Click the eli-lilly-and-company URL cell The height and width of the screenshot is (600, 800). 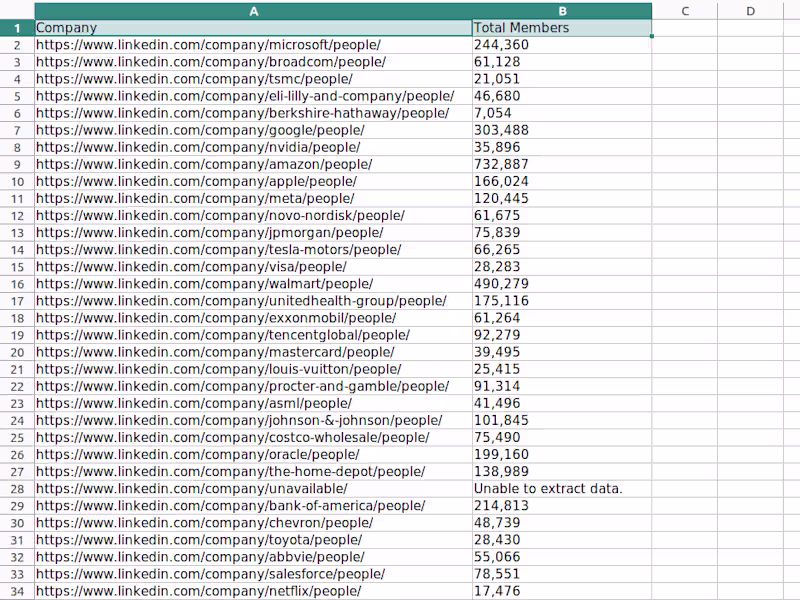point(254,96)
